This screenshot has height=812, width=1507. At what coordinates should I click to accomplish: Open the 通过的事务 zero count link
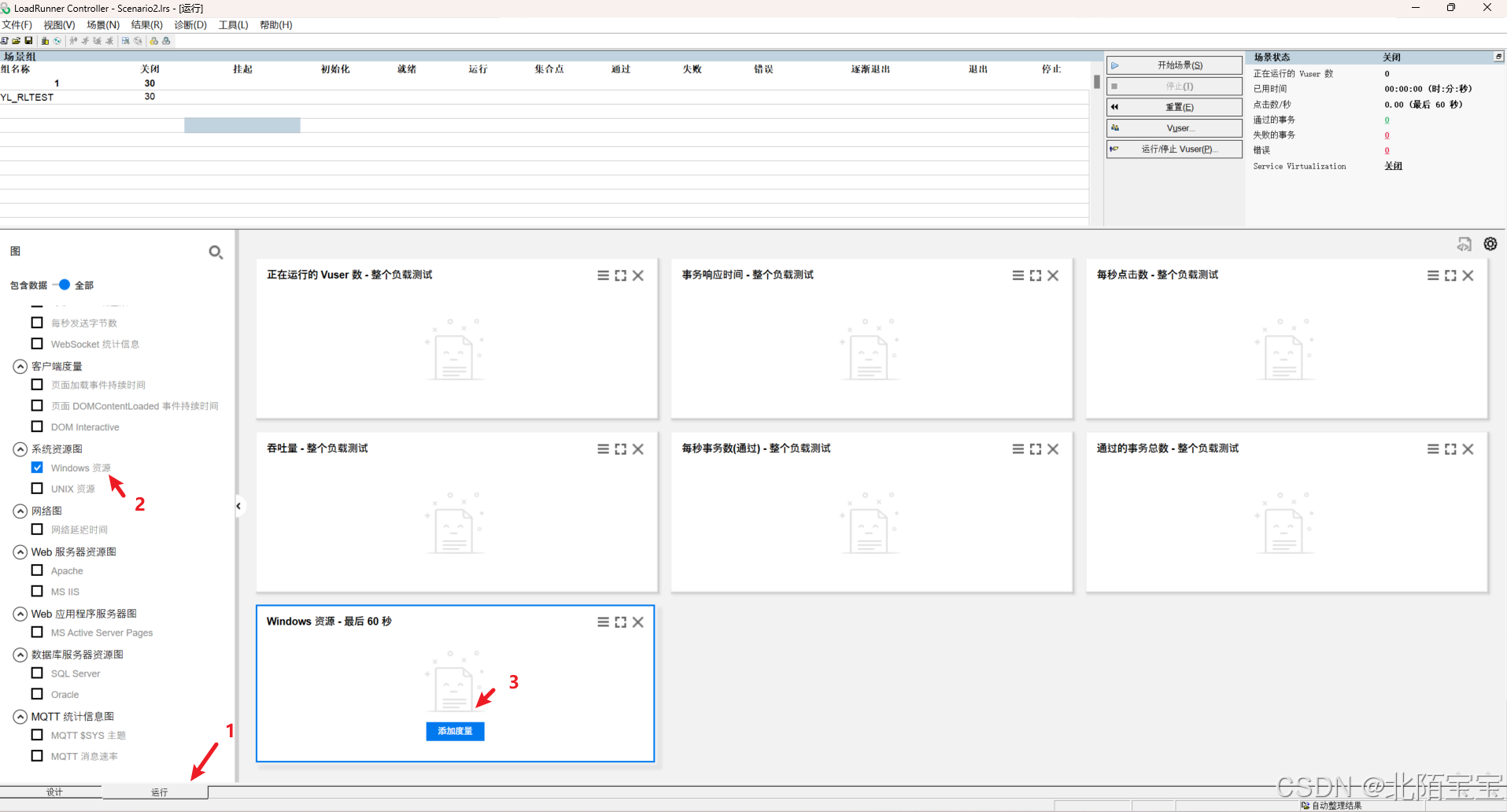tap(1387, 120)
